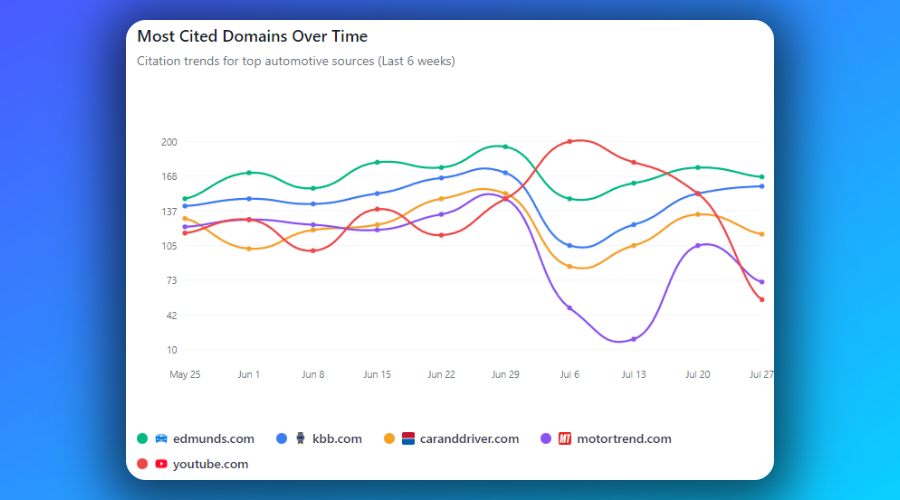Click the '10' y-axis value
The height and width of the screenshot is (500, 900).
point(172,350)
